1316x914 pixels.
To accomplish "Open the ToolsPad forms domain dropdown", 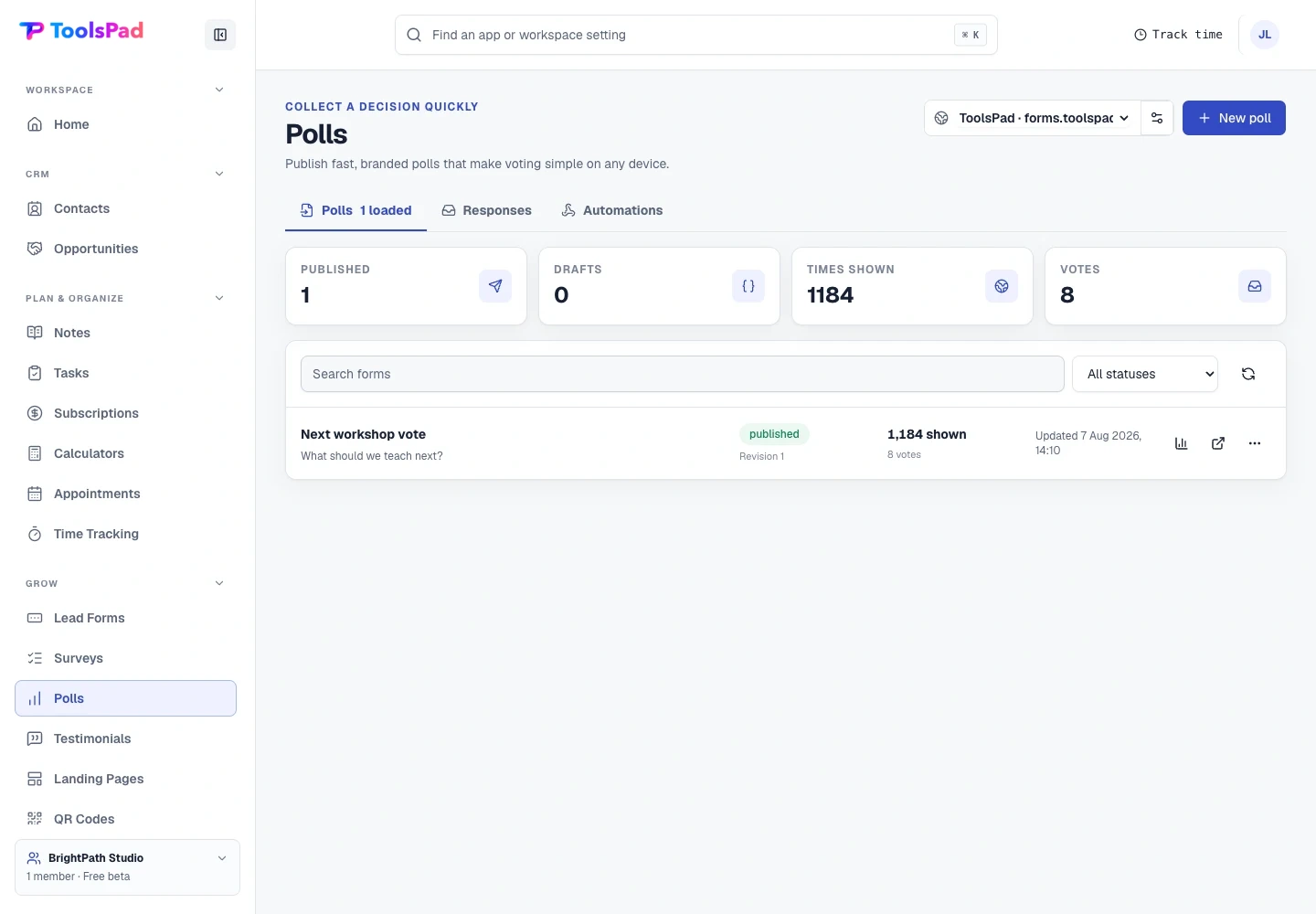I will (1033, 118).
